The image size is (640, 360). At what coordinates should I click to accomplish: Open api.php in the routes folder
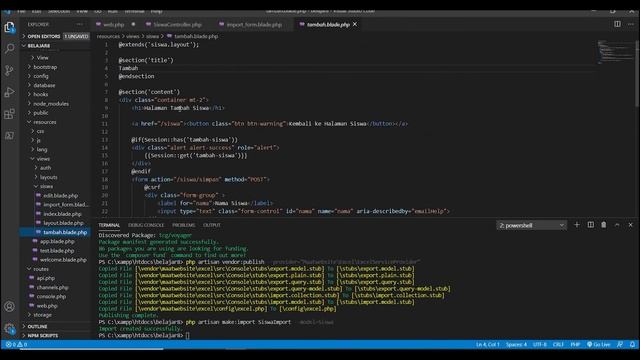click(x=46, y=278)
